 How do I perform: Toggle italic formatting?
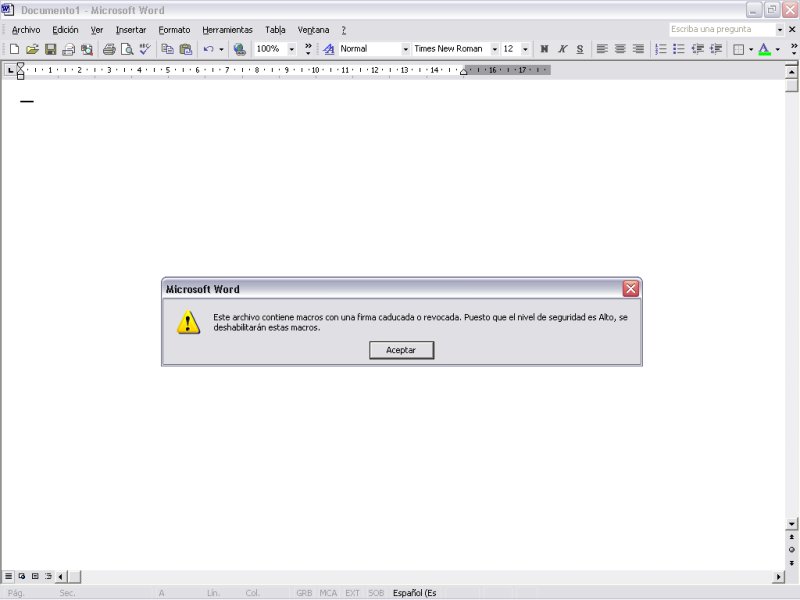pyautogui.click(x=562, y=49)
